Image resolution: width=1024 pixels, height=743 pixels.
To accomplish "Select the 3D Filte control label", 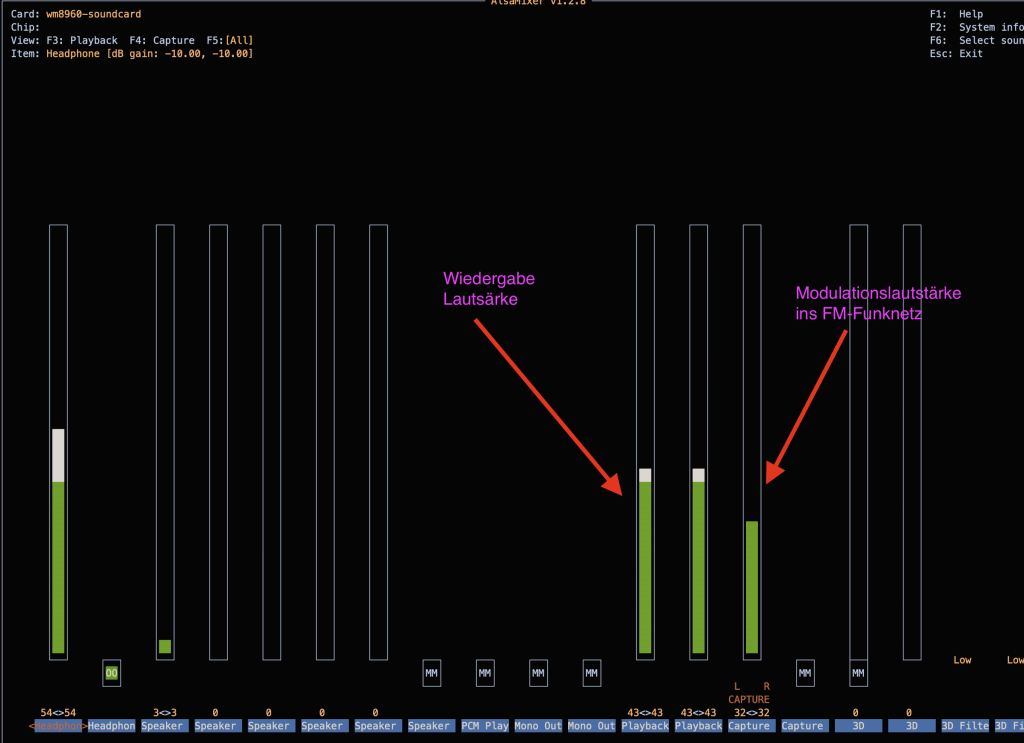I will coord(965,726).
